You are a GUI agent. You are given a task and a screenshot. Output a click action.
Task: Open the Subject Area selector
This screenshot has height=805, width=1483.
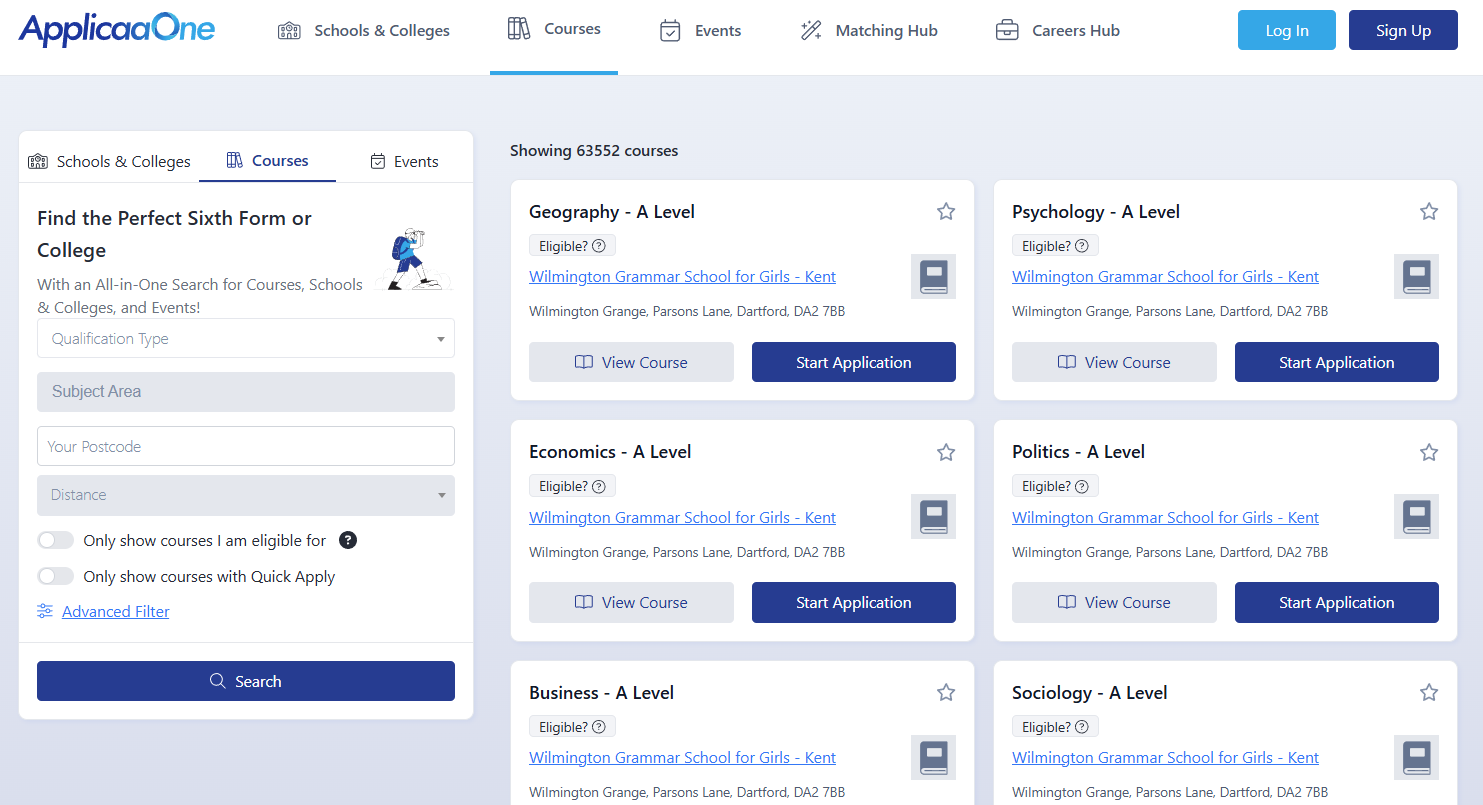(x=245, y=391)
